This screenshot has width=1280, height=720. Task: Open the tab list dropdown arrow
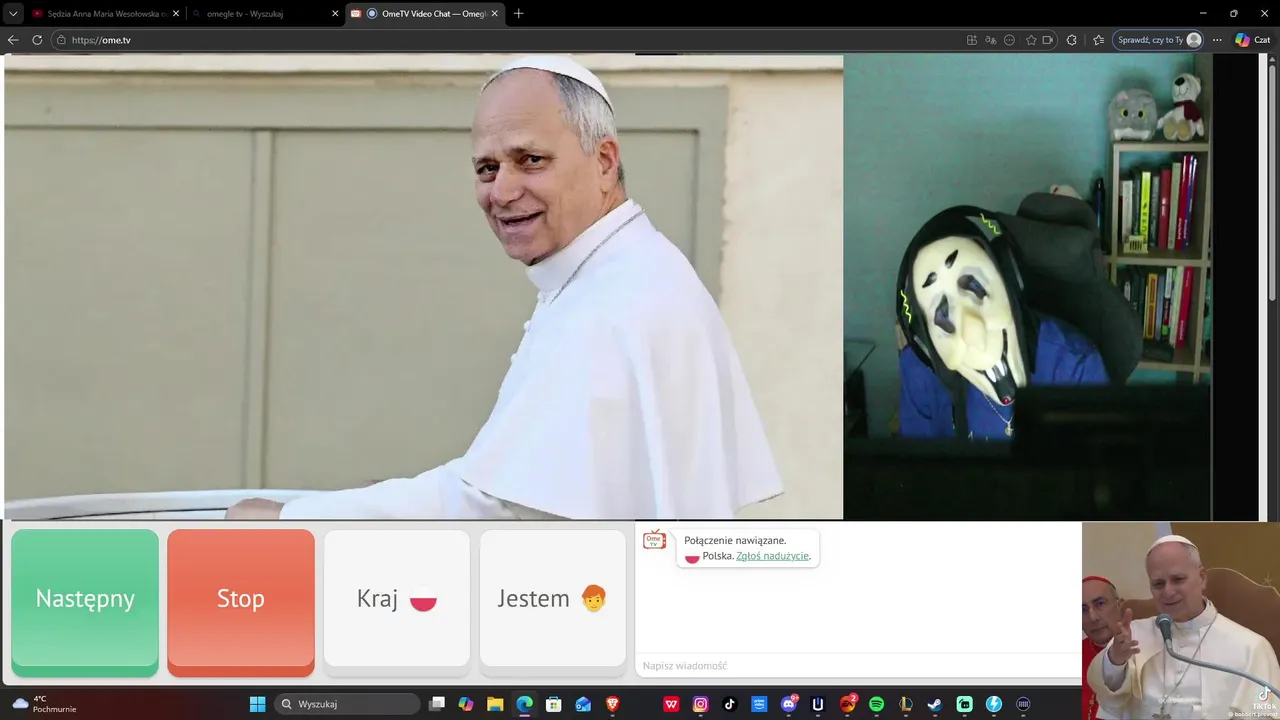(x=13, y=14)
